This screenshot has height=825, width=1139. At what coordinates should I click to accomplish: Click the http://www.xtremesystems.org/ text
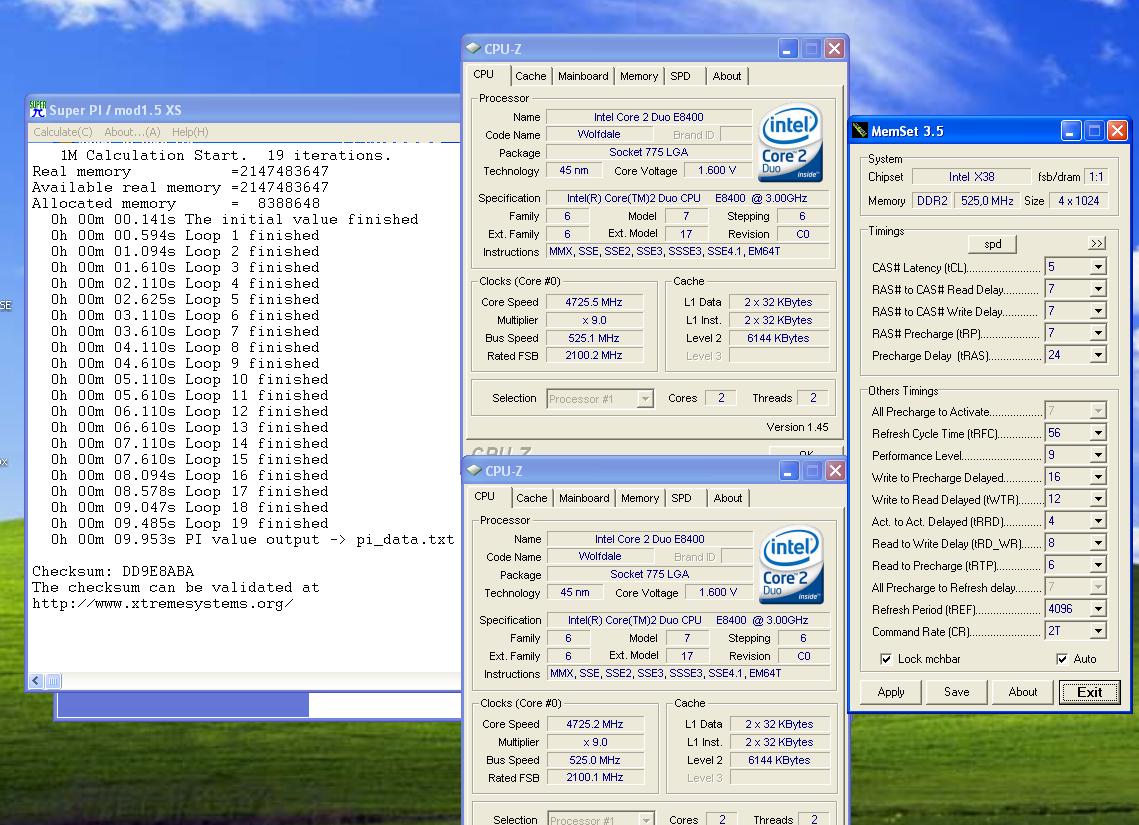163,603
